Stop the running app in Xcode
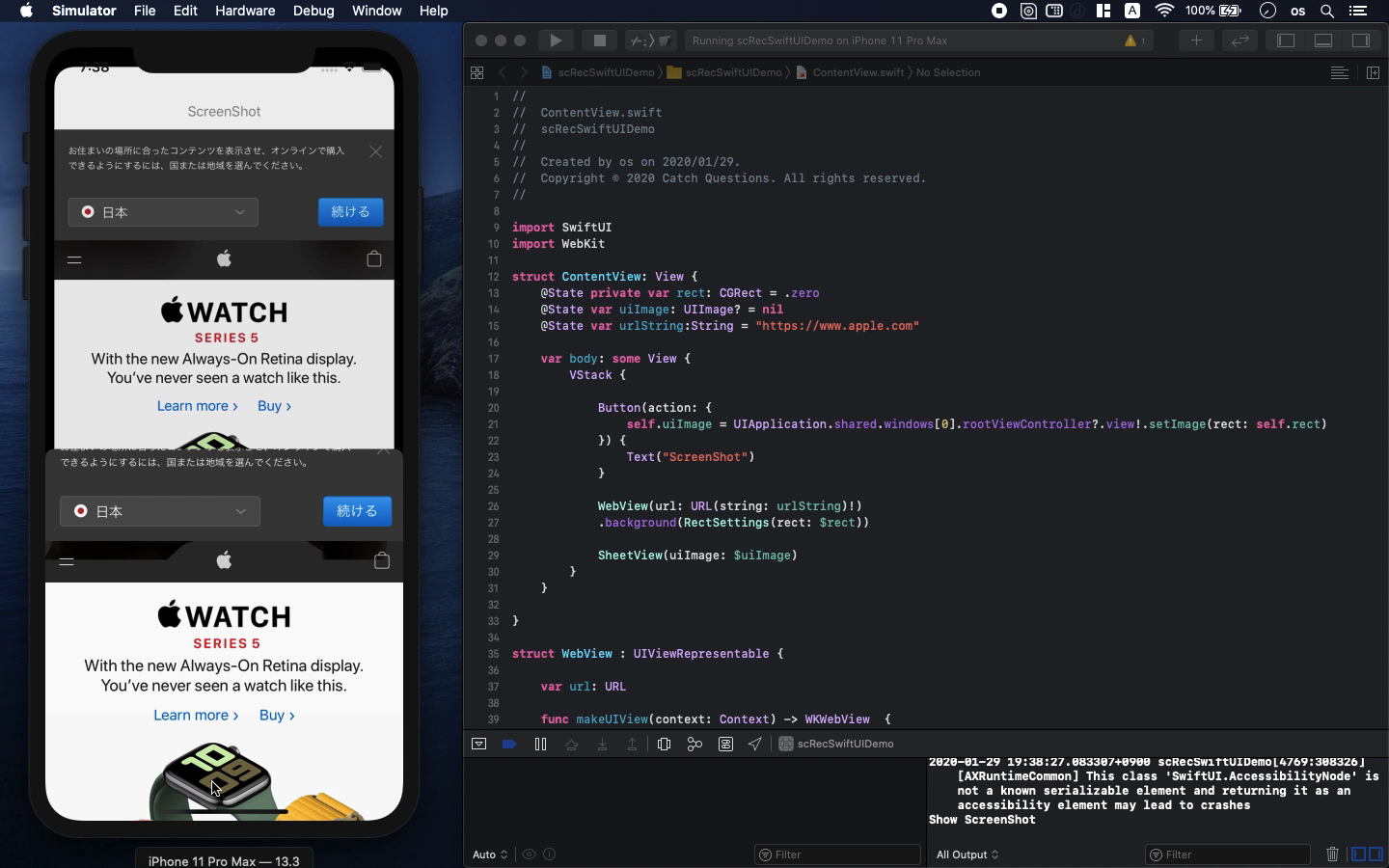Image resolution: width=1389 pixels, height=868 pixels. coord(599,41)
